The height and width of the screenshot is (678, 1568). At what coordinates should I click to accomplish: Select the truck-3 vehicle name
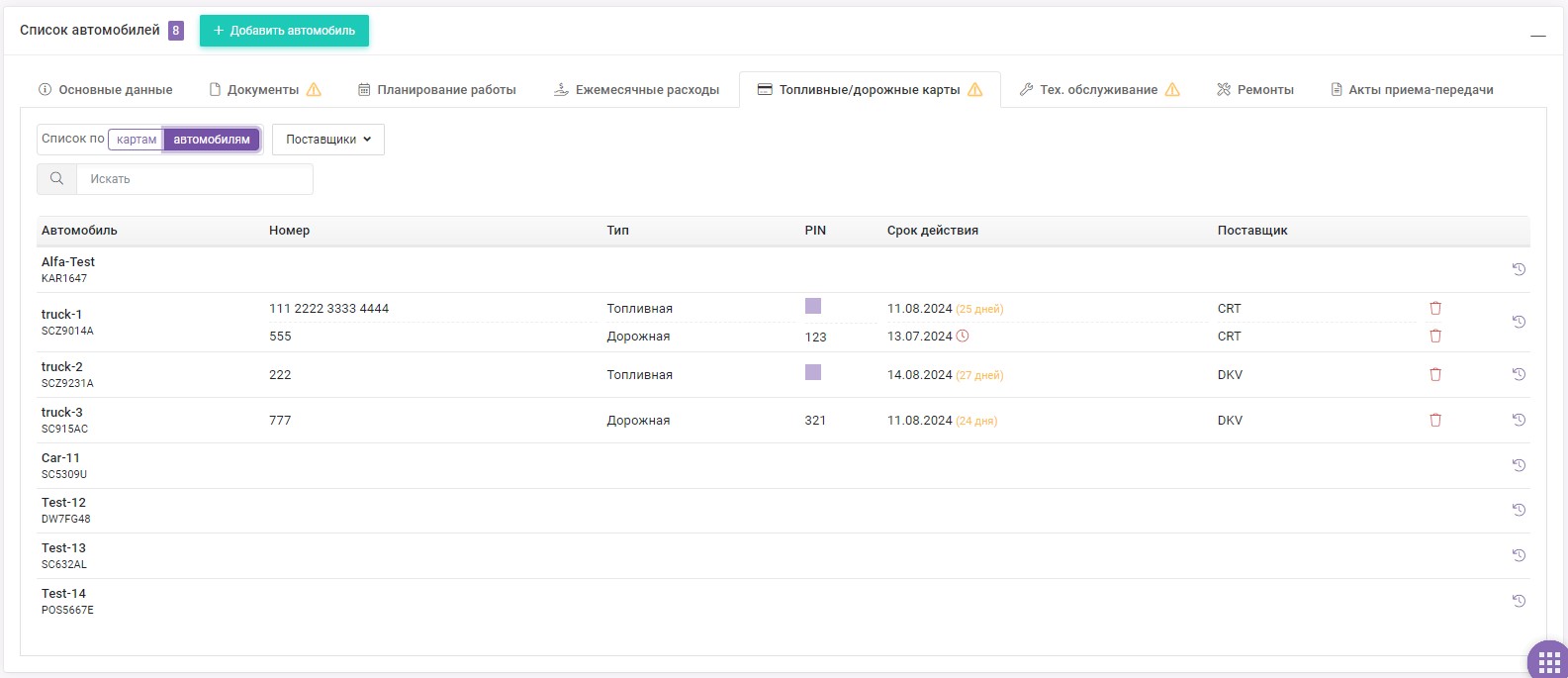pos(61,413)
